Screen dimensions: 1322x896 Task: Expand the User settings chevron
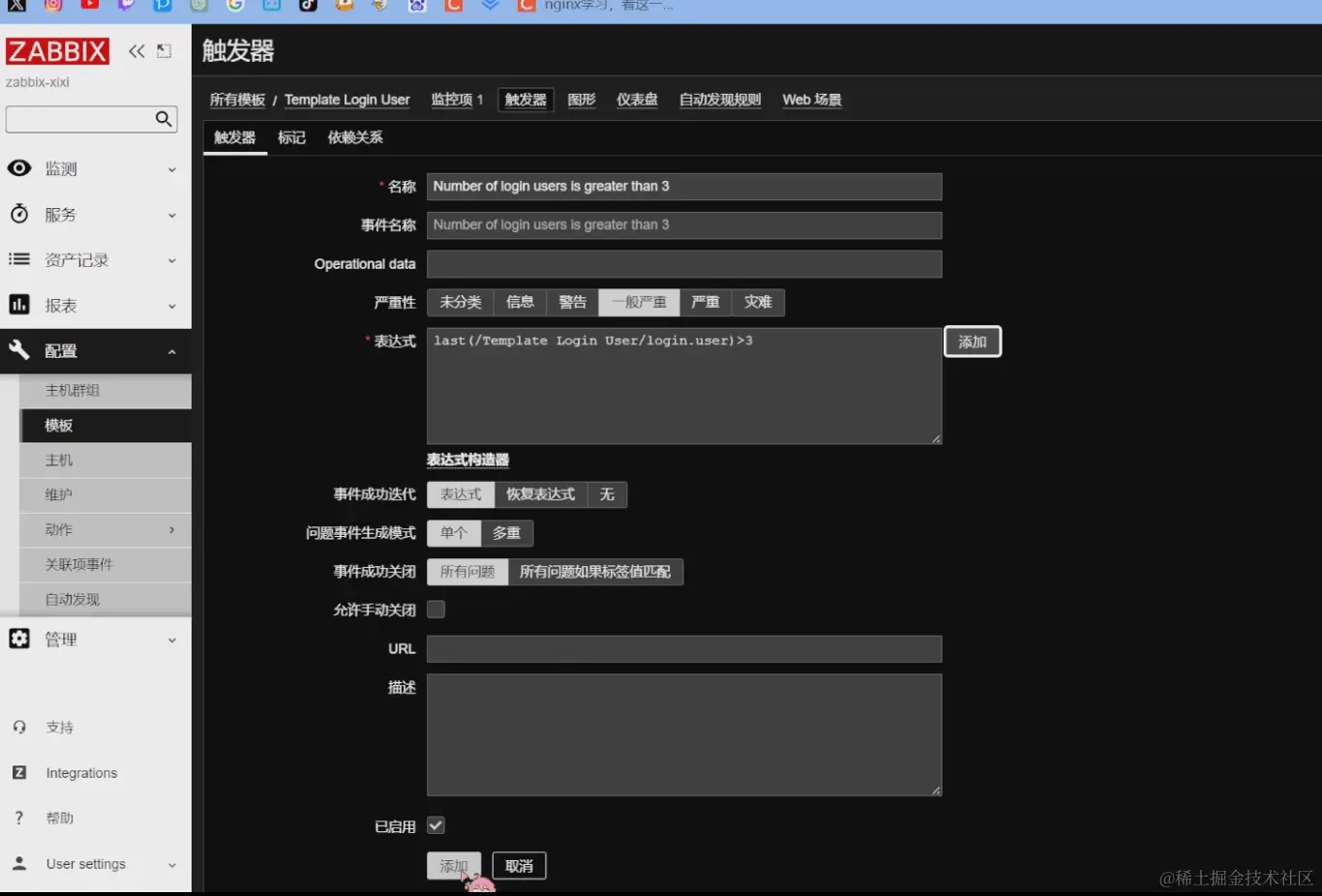pyautogui.click(x=172, y=865)
